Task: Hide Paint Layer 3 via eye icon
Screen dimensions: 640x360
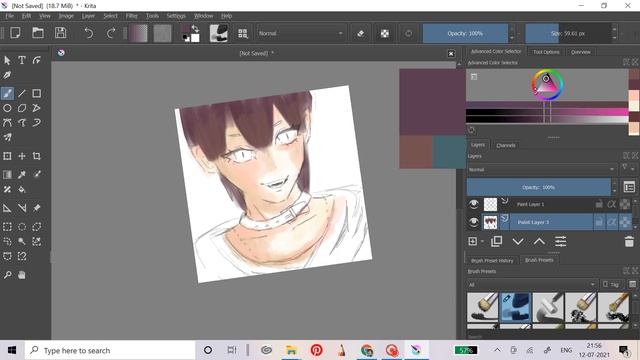Action: [x=473, y=222]
